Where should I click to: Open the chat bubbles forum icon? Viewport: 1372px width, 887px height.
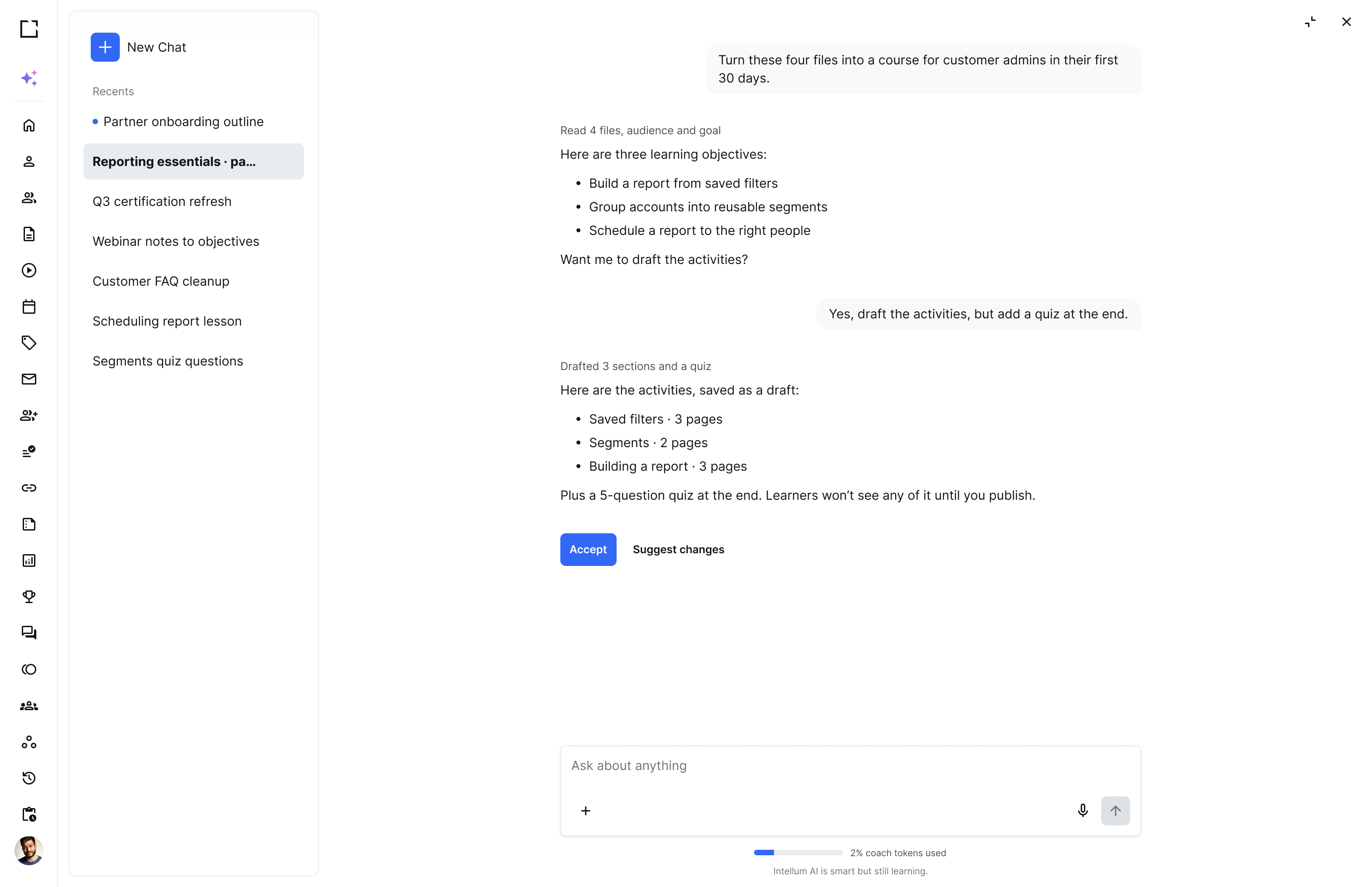pyautogui.click(x=29, y=633)
